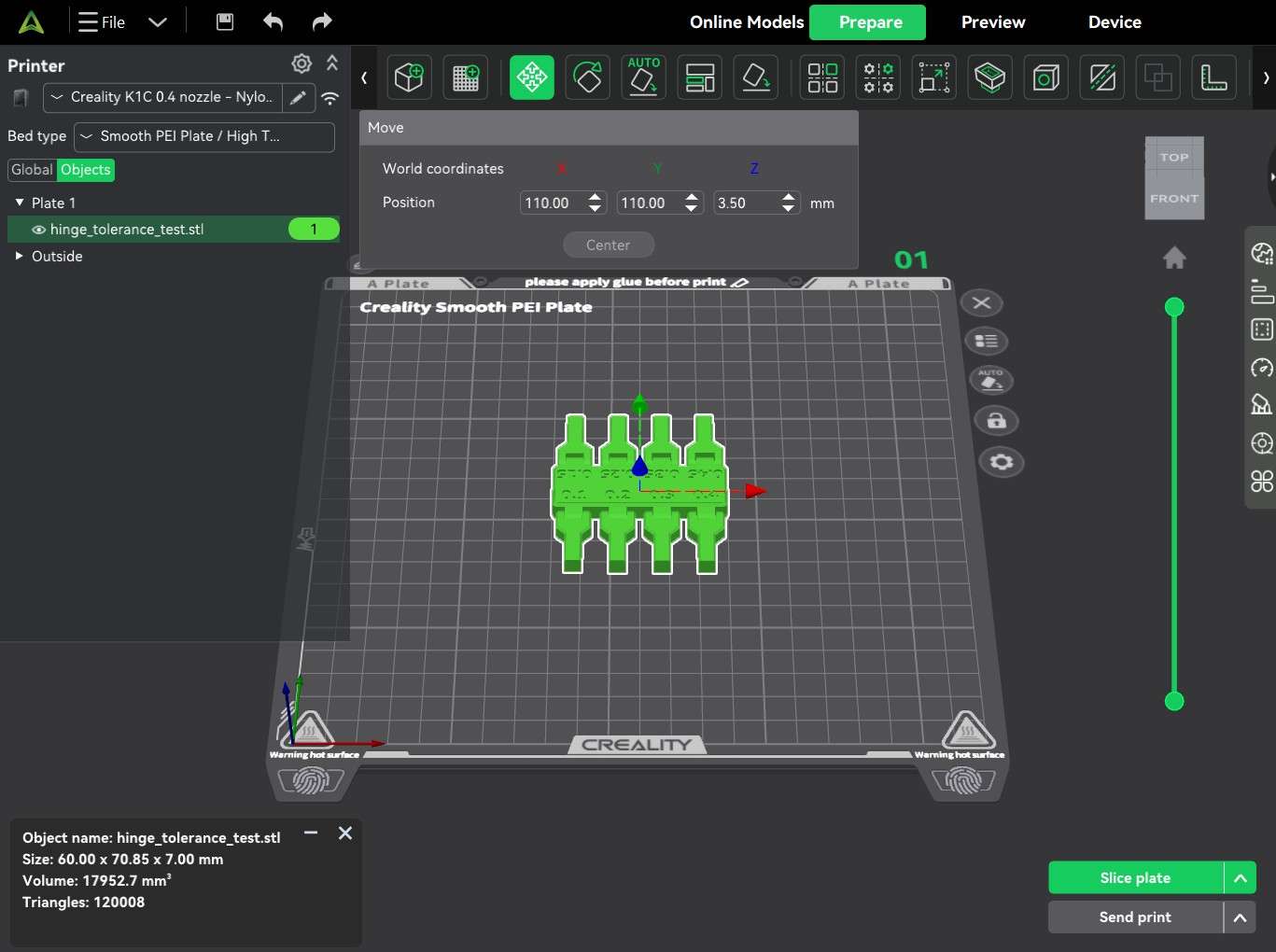Open the File menu dropdown arrow

158,22
